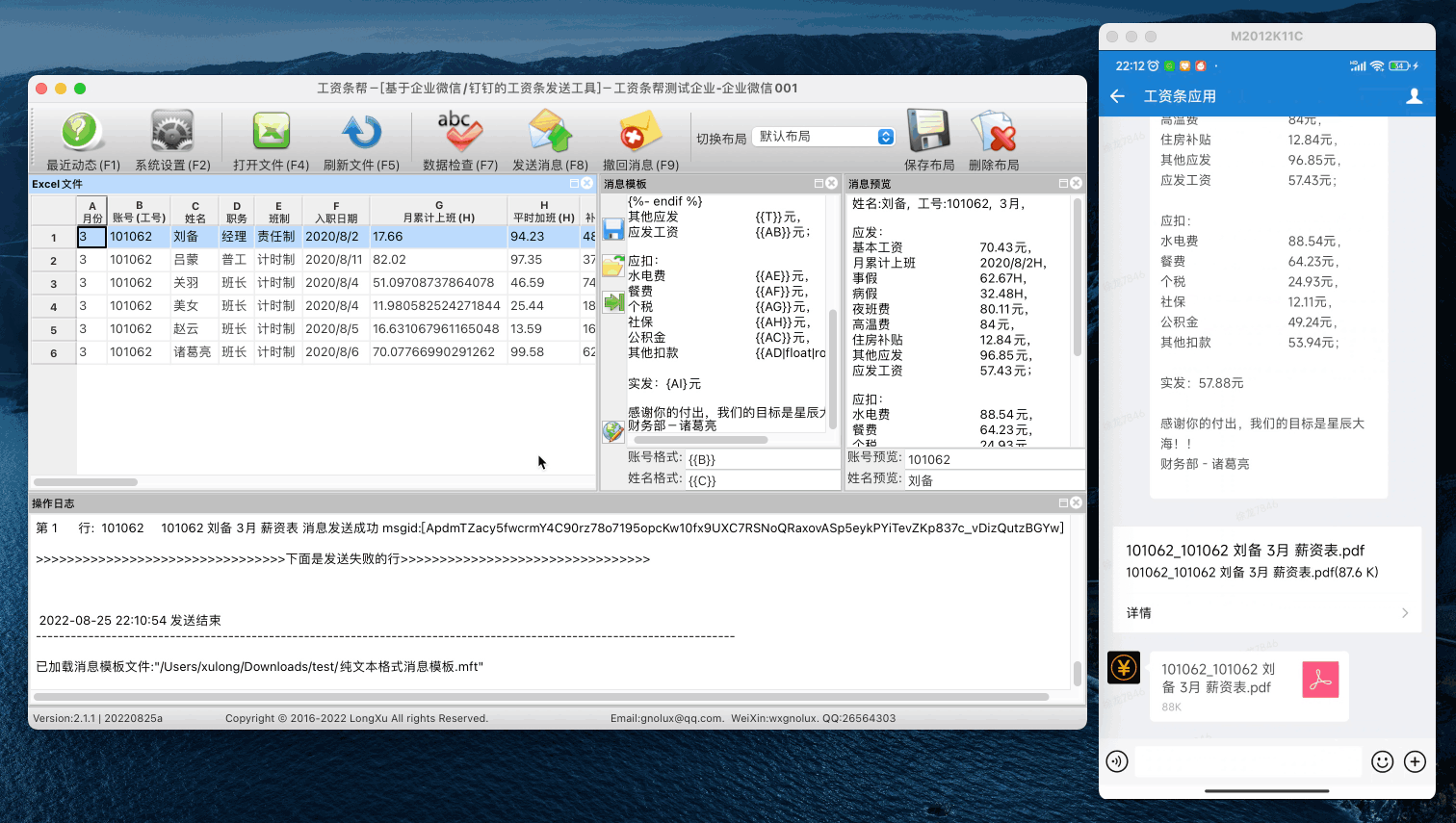Viewport: 1456px width, 823px height.
Task: Click cell 吕蒙 in name column
Action: coord(195,260)
